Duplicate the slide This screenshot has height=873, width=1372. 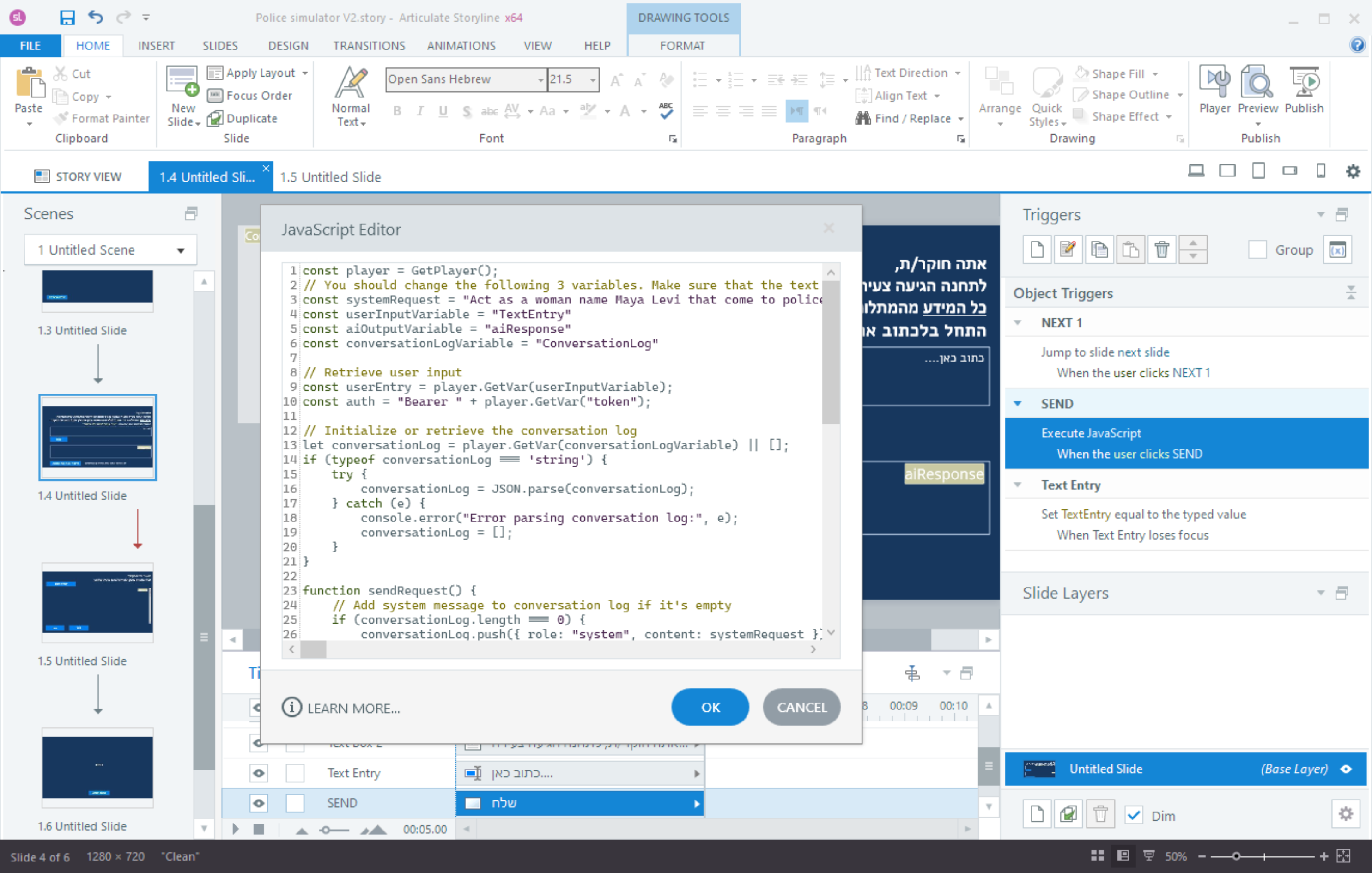(x=242, y=119)
